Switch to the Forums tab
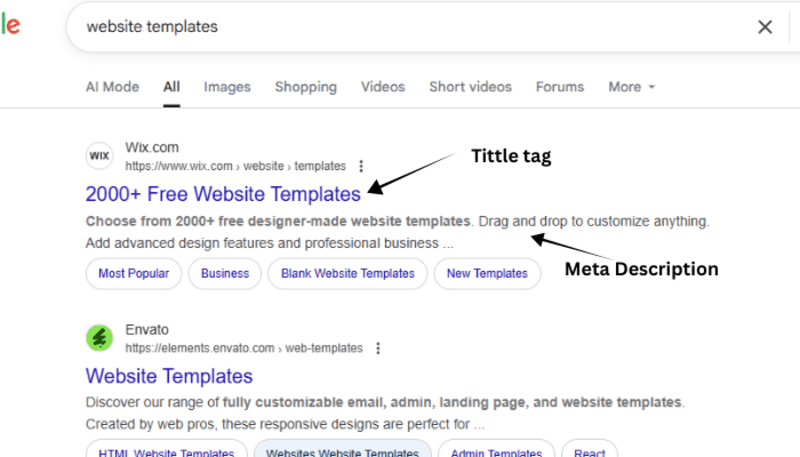Viewport: 800px width, 457px height. point(560,87)
